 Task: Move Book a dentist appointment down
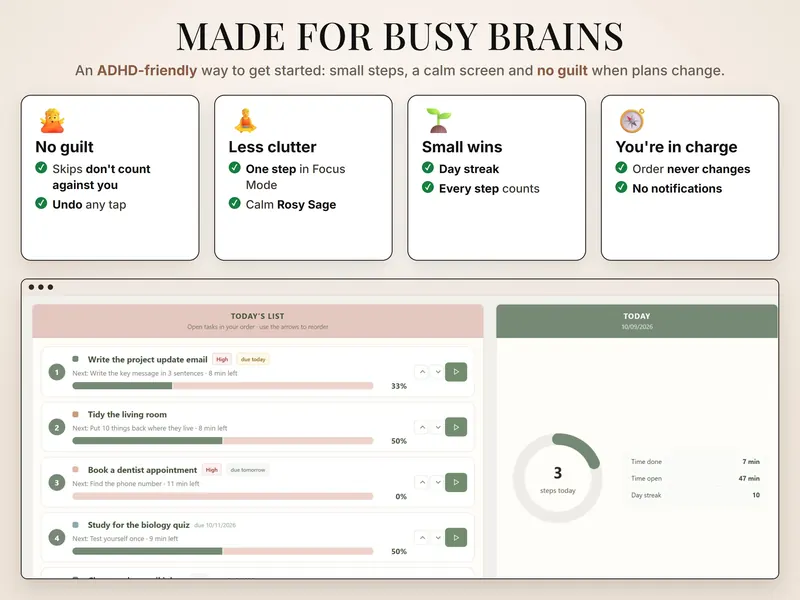click(x=438, y=482)
